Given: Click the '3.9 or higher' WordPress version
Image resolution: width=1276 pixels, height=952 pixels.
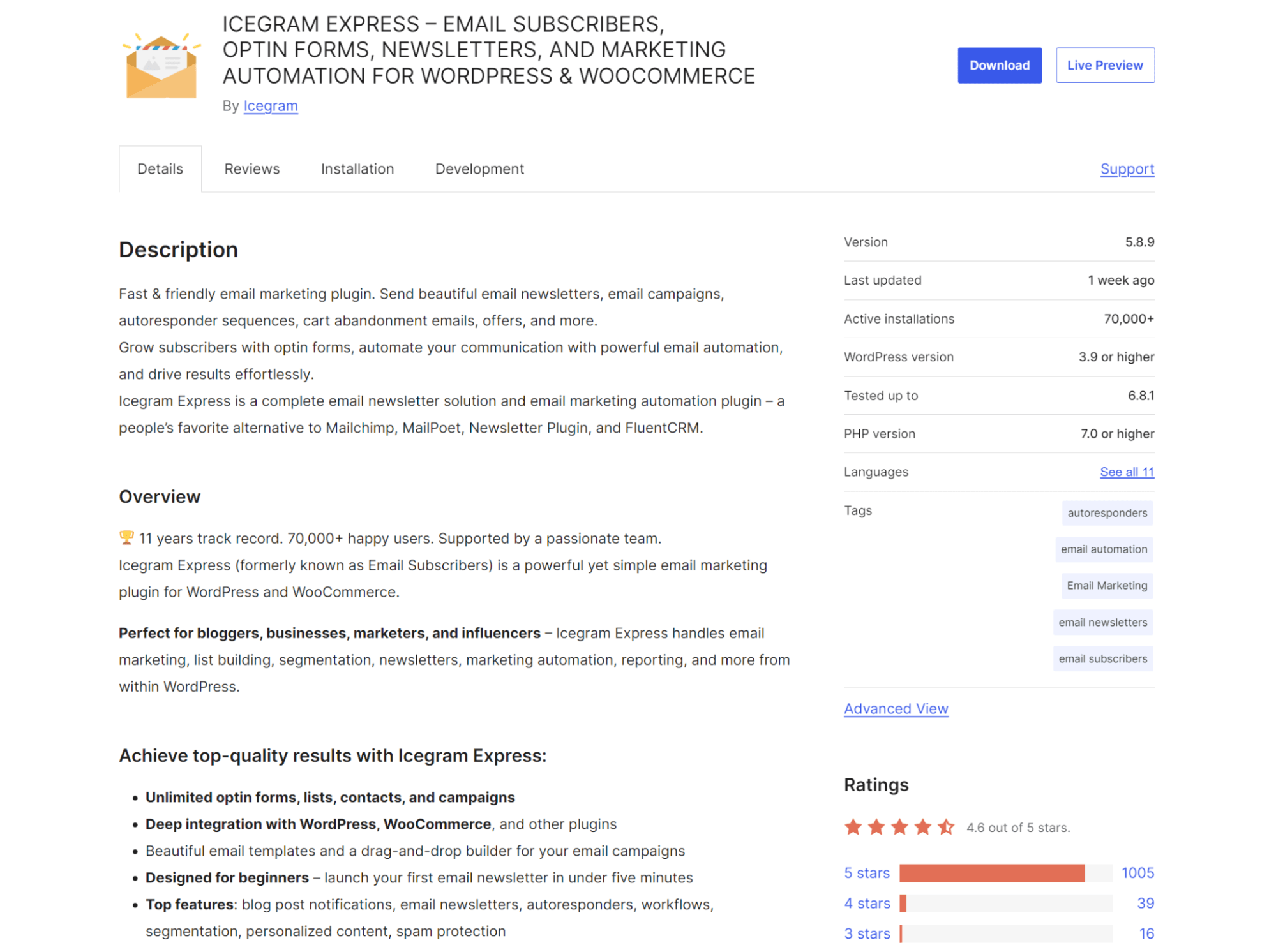Looking at the screenshot, I should (1116, 357).
